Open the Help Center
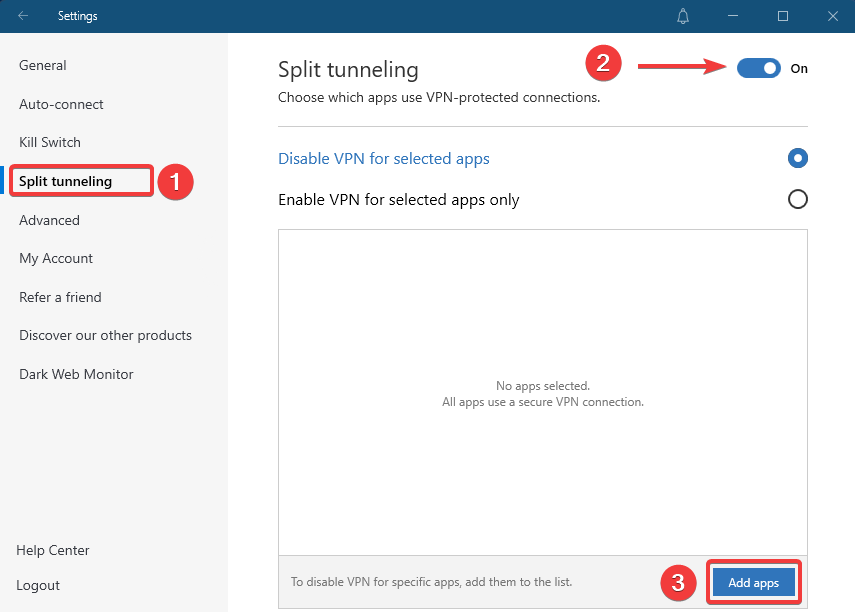Viewport: 855px width, 612px height. 53,550
